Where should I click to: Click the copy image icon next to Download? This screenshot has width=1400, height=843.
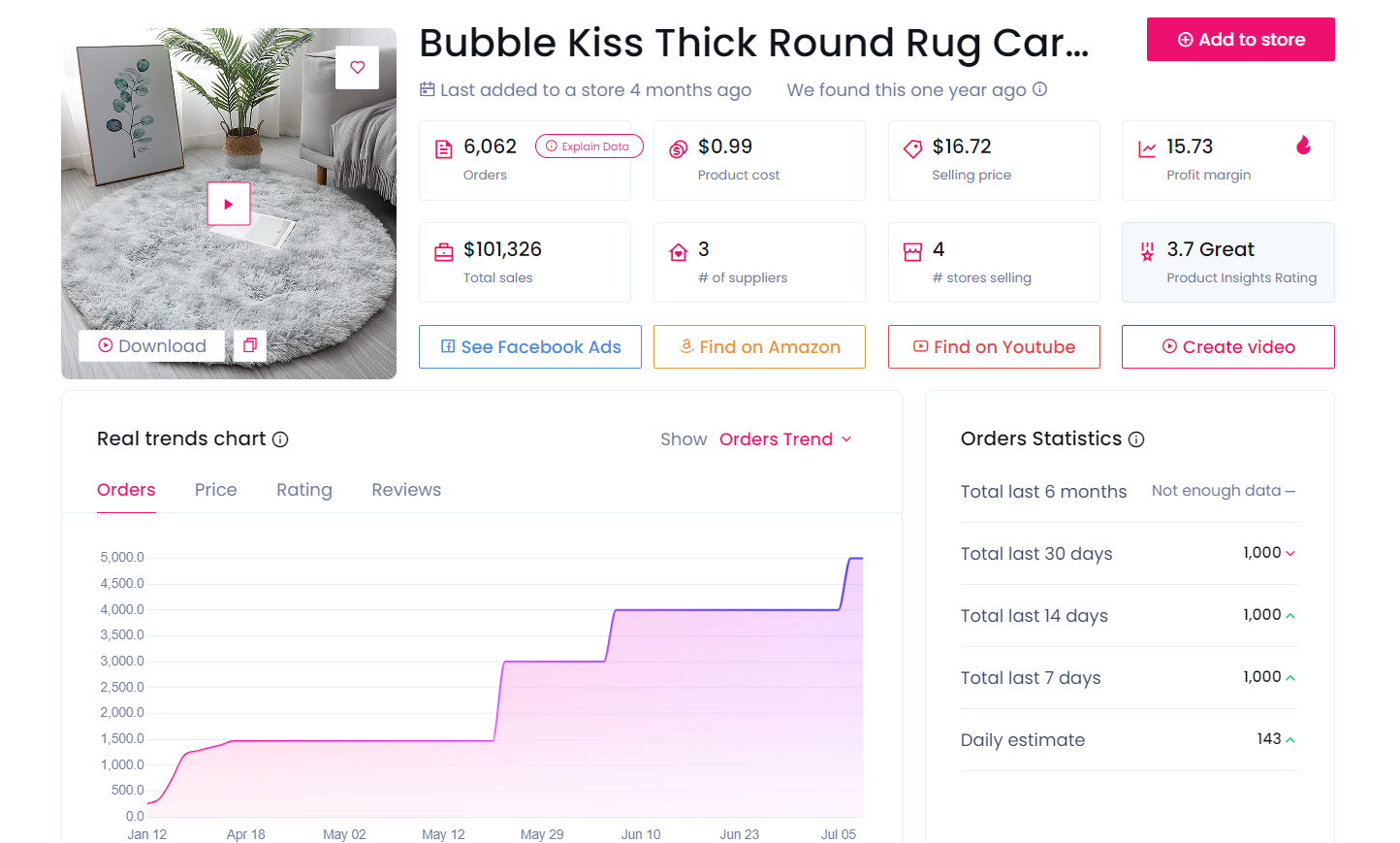[x=250, y=345]
